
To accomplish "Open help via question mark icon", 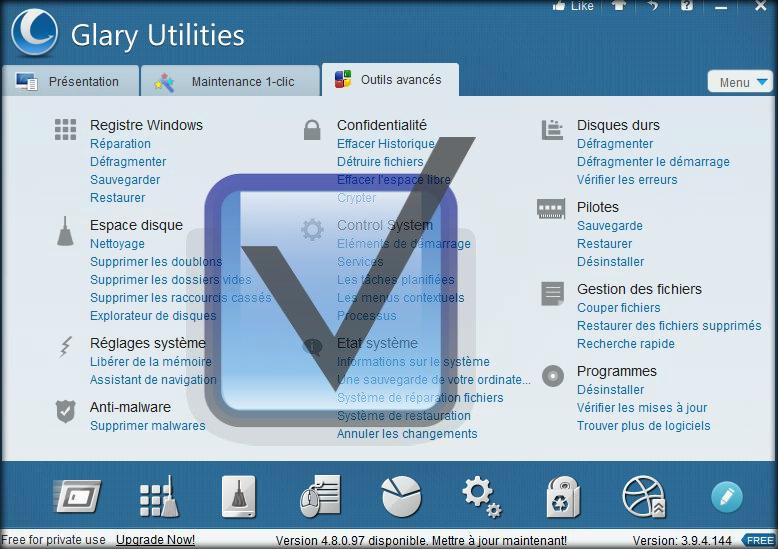I will pos(687,5).
